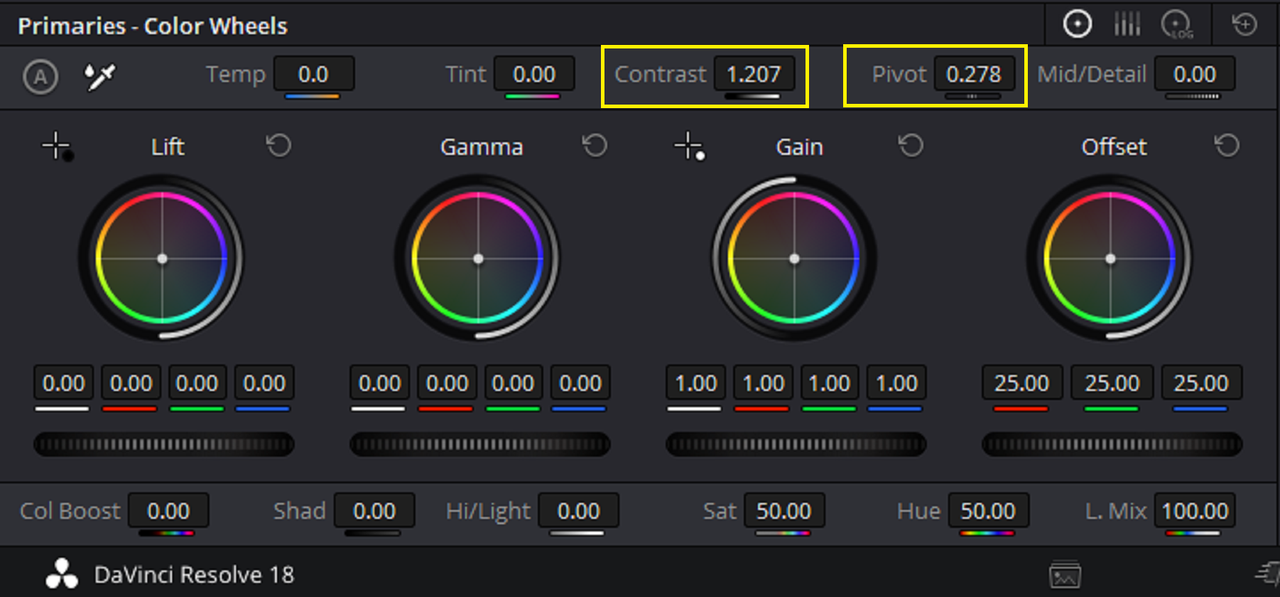This screenshot has width=1280, height=597.
Task: Select the white balance eyedropper
Action: coord(99,76)
